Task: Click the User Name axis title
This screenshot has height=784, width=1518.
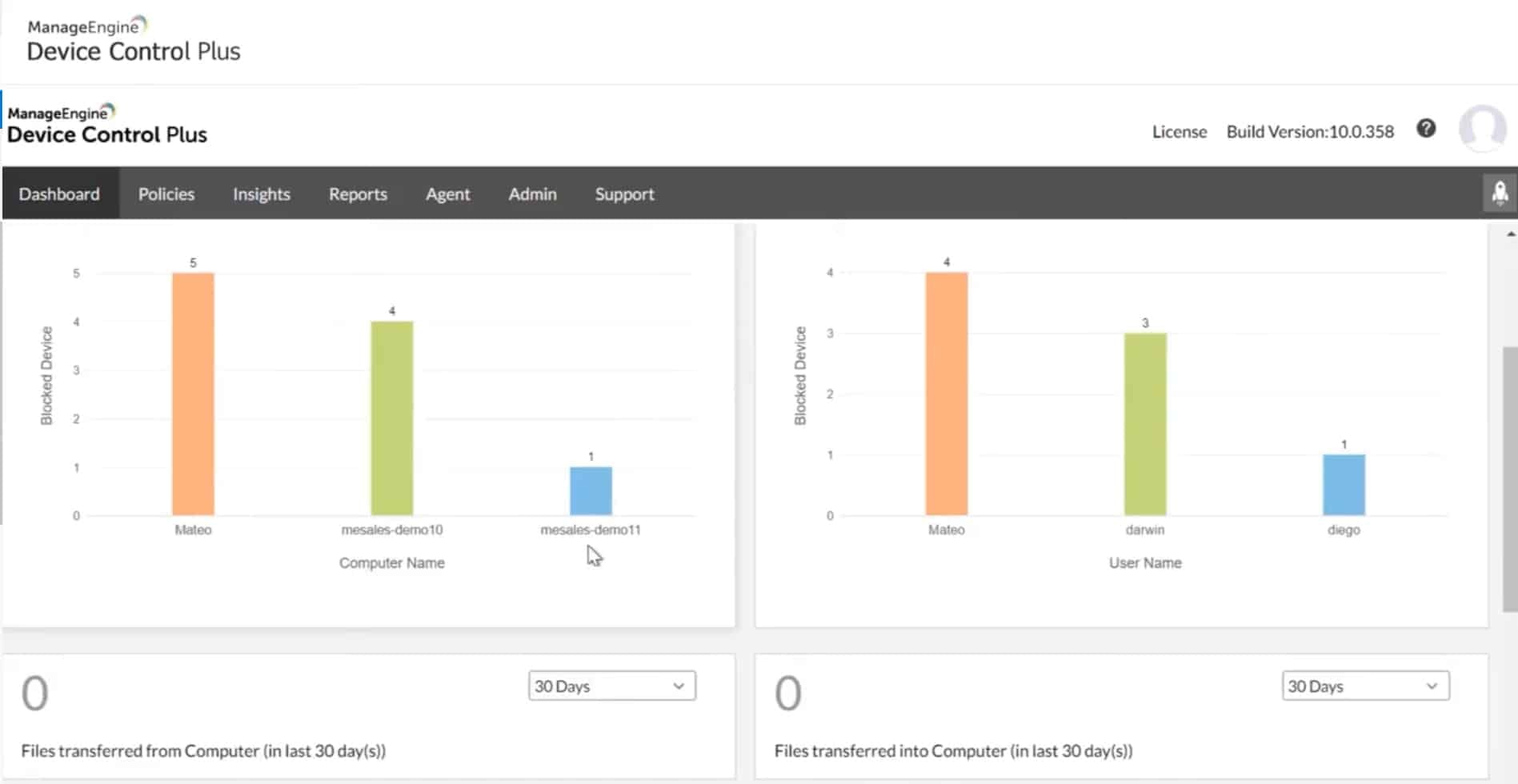Action: pos(1145,562)
